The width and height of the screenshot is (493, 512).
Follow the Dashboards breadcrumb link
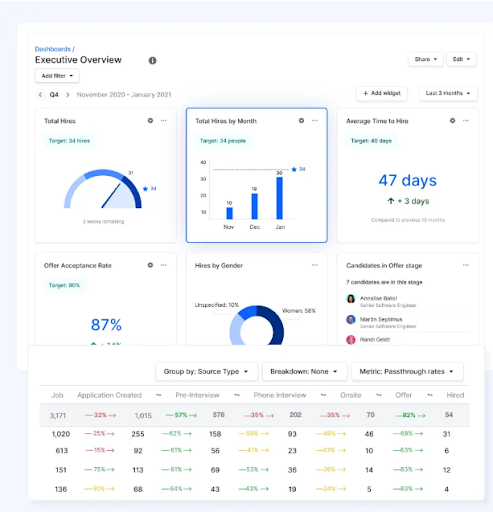53,49
